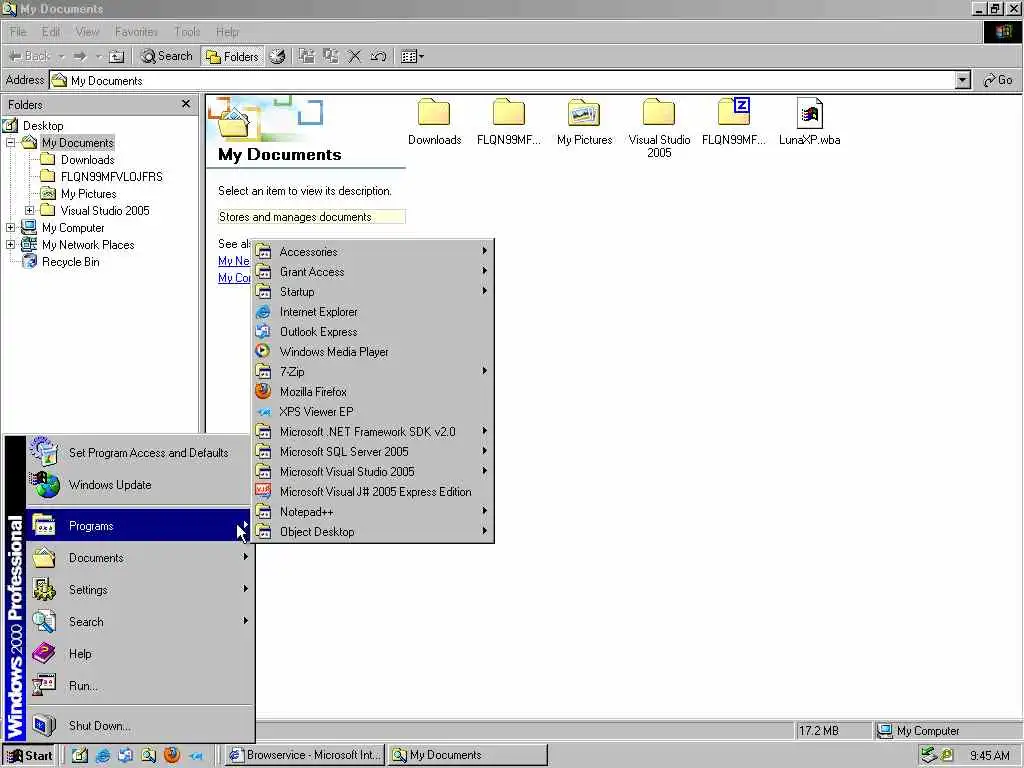
Task: Open XPS Viewer EP menu entry
Action: click(x=372, y=412)
